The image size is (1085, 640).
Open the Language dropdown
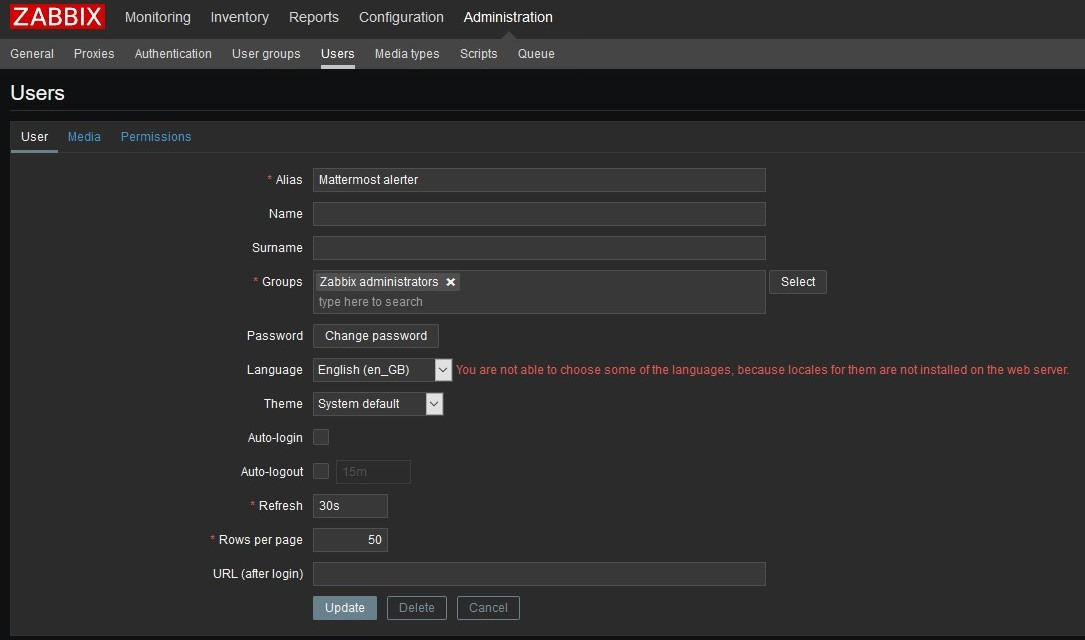(382, 370)
